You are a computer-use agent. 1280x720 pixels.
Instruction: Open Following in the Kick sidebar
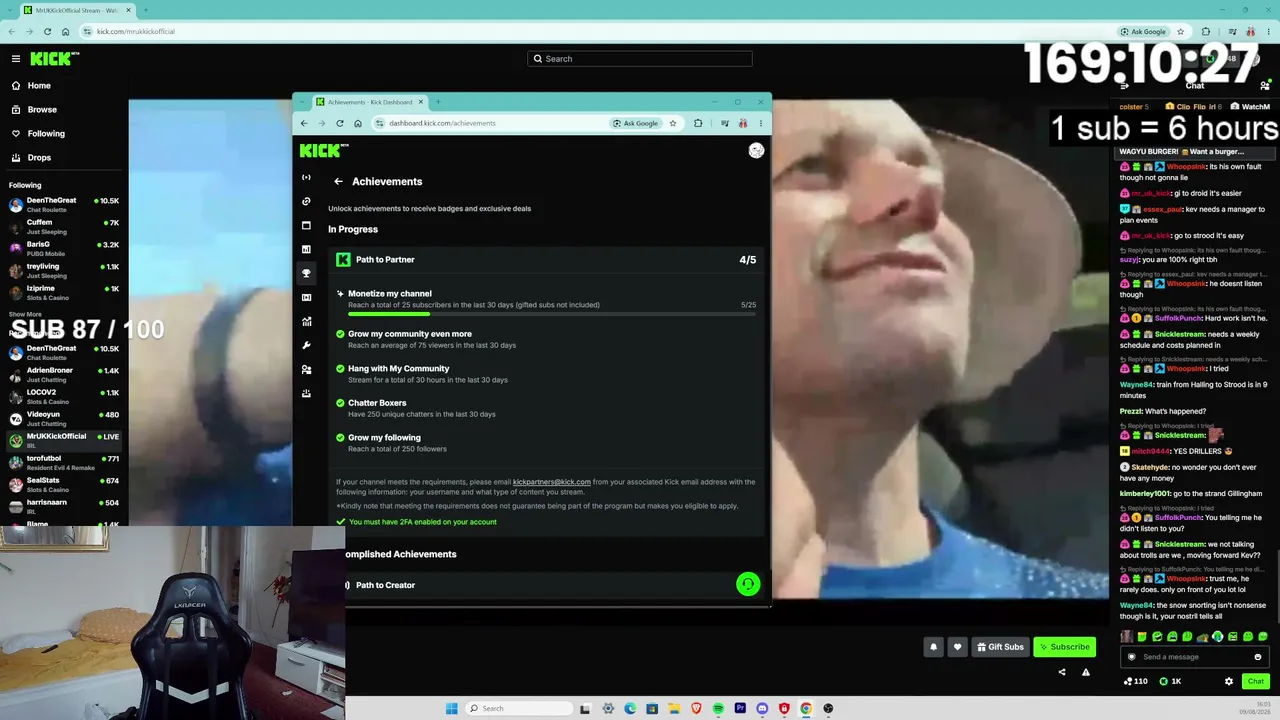[x=64, y=134]
